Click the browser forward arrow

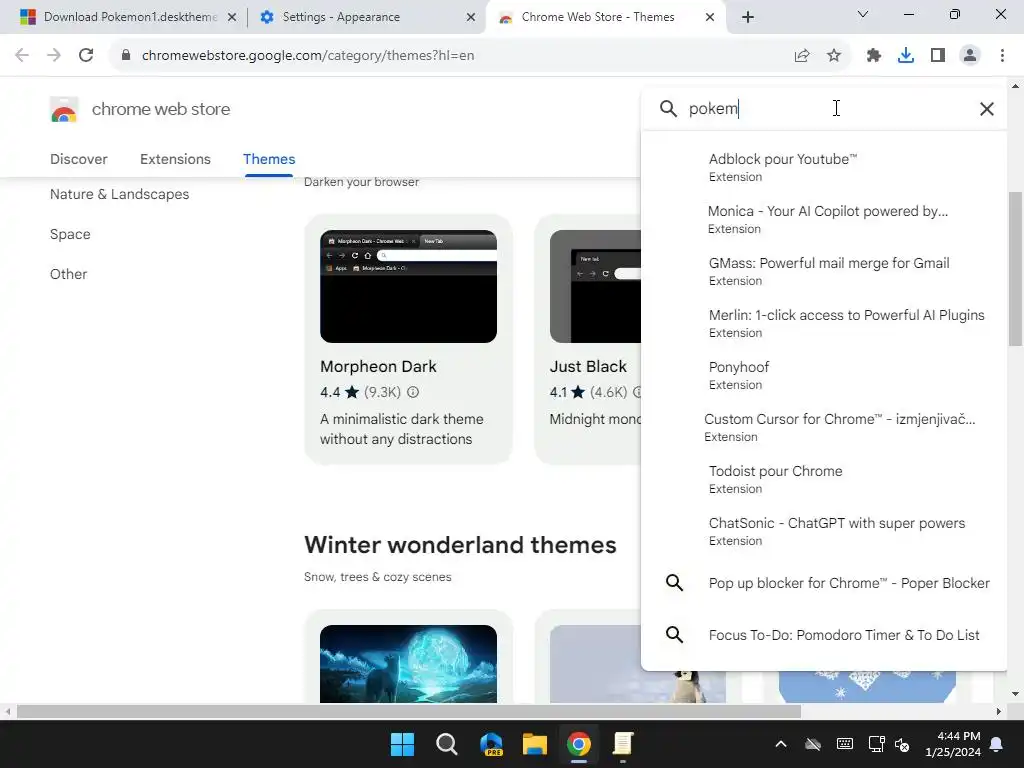(54, 56)
